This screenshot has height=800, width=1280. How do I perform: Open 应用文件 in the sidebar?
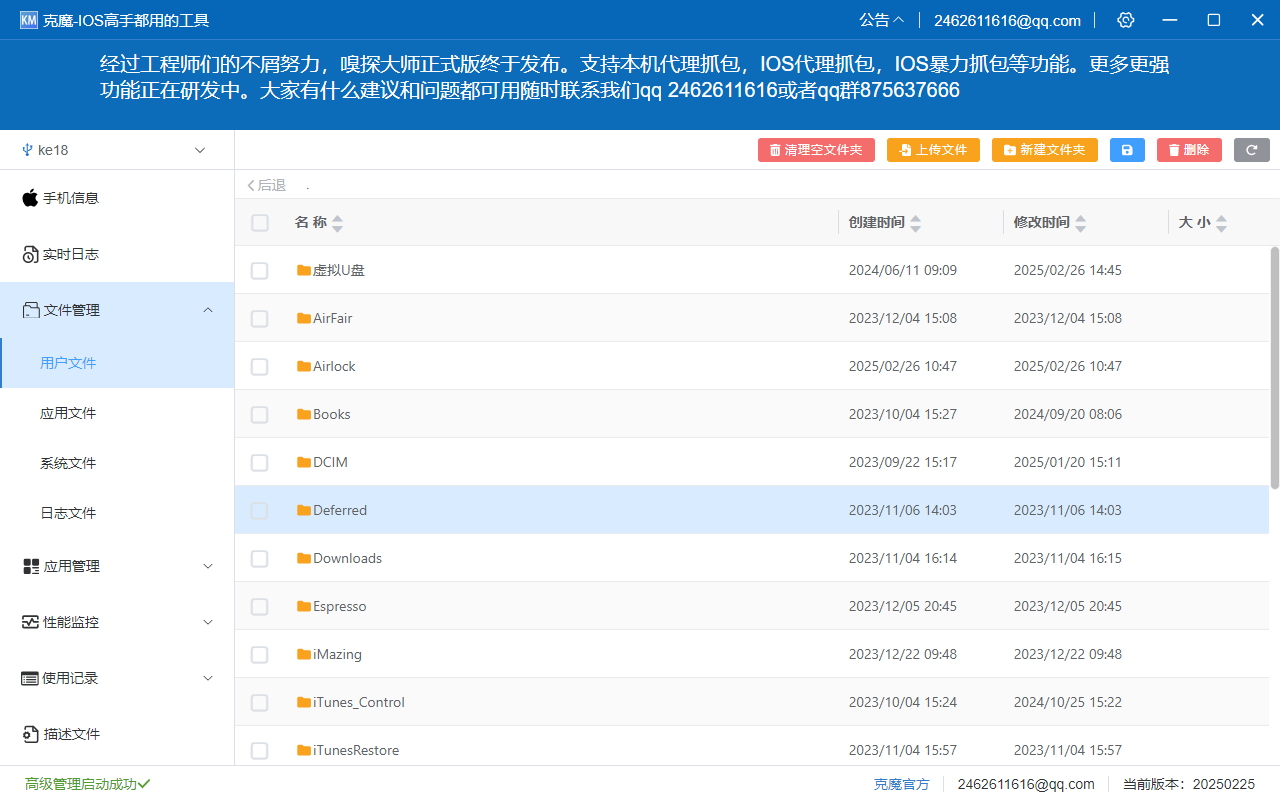[x=117, y=413]
